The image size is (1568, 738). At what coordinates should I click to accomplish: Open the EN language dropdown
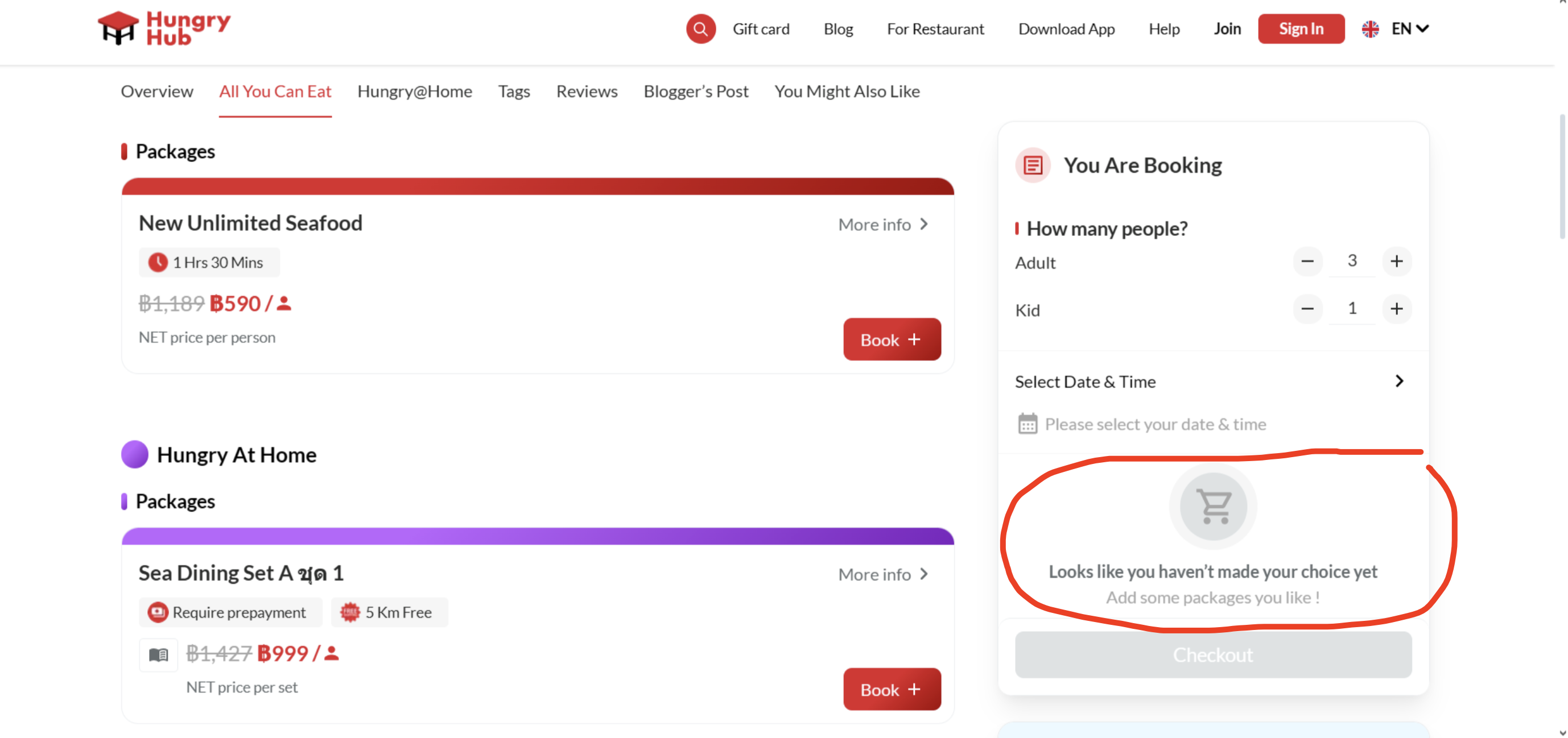1410,28
